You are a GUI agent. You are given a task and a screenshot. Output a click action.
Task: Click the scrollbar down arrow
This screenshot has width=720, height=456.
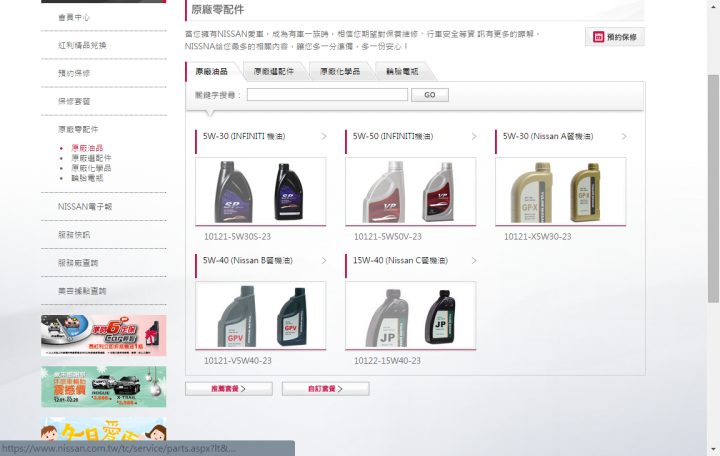(713, 449)
